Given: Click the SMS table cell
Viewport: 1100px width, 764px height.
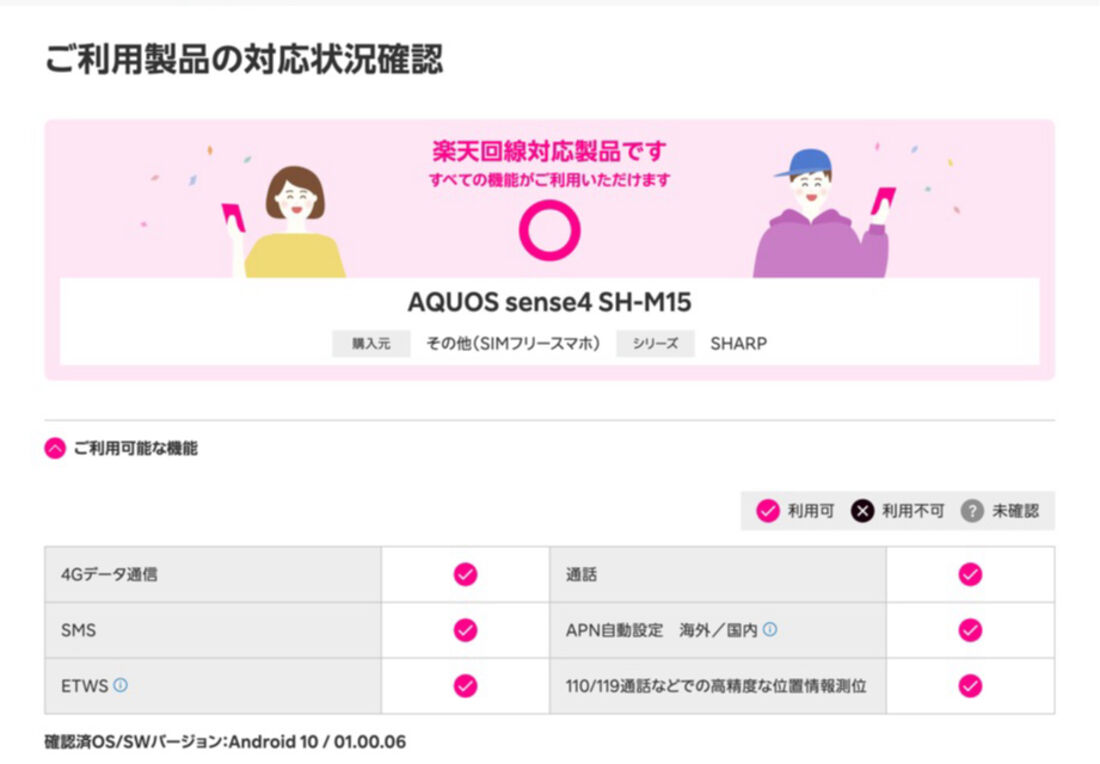Looking at the screenshot, I should coord(213,630).
